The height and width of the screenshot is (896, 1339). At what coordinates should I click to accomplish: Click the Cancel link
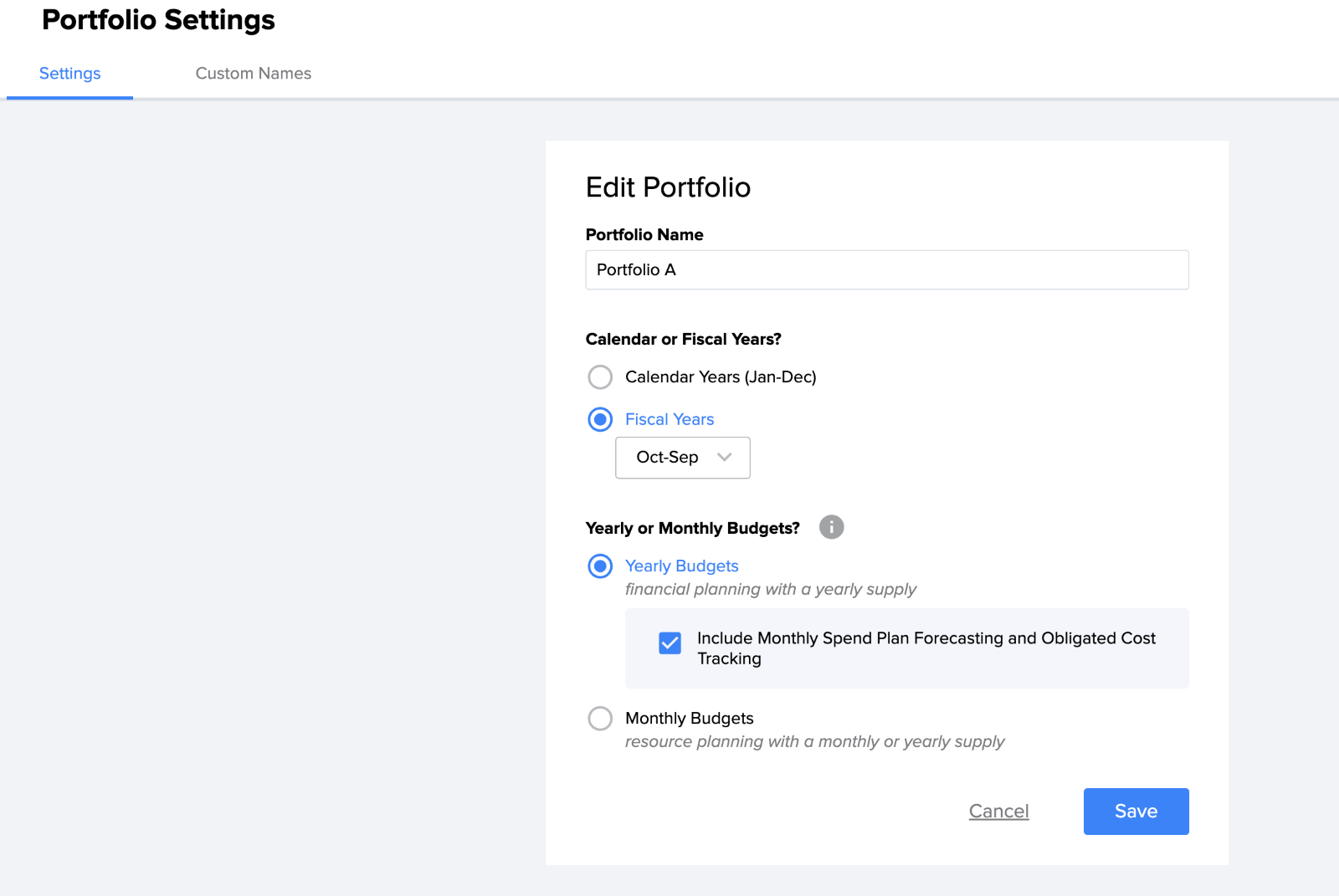(x=998, y=812)
